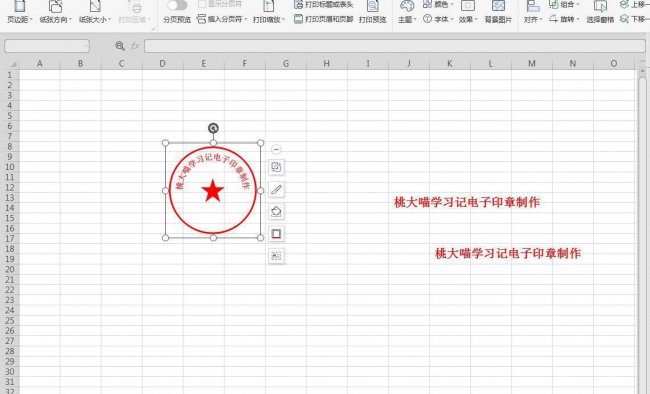Click the topmost square icon under the minus button

pos(276,167)
